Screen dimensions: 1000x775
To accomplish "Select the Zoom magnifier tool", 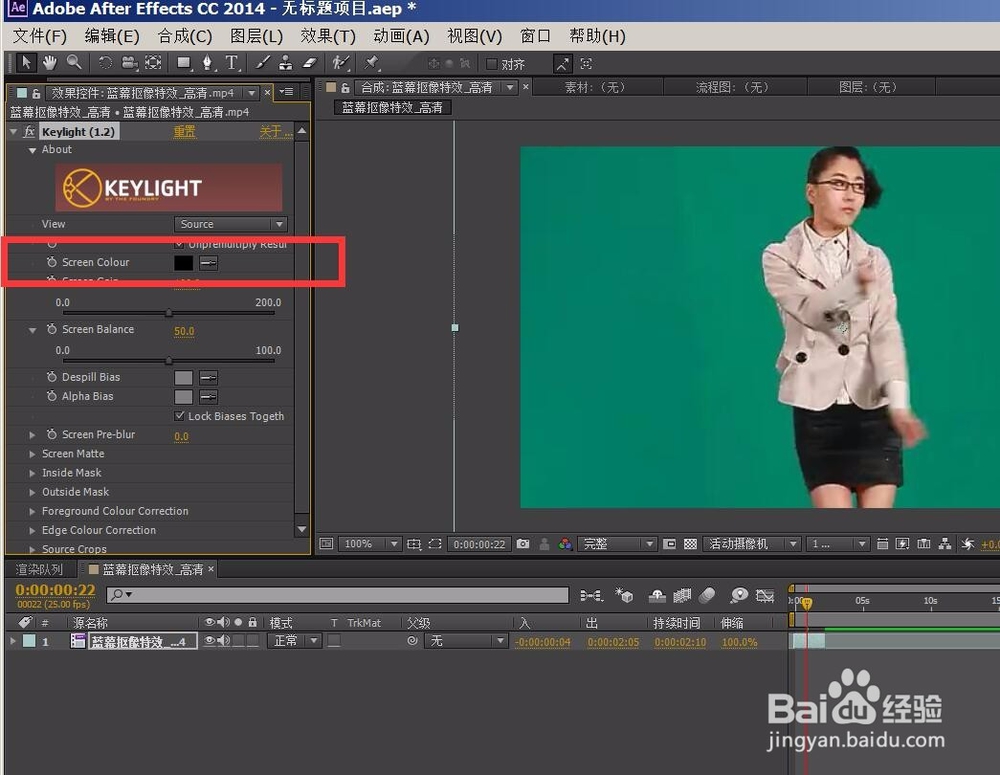I will pos(74,63).
